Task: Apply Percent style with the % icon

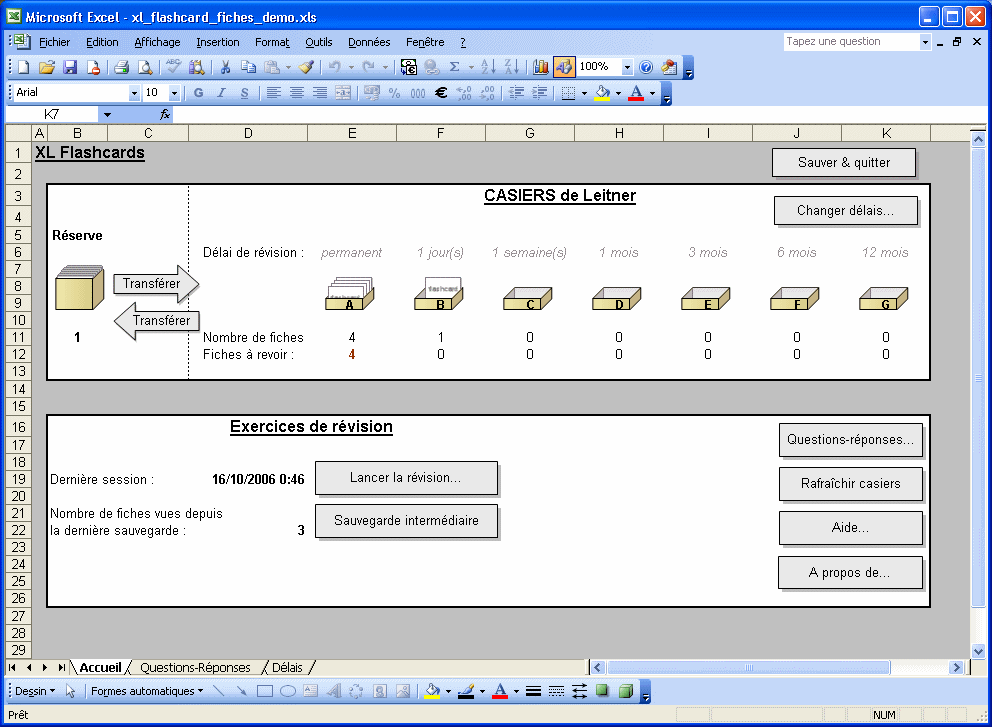Action: click(394, 93)
